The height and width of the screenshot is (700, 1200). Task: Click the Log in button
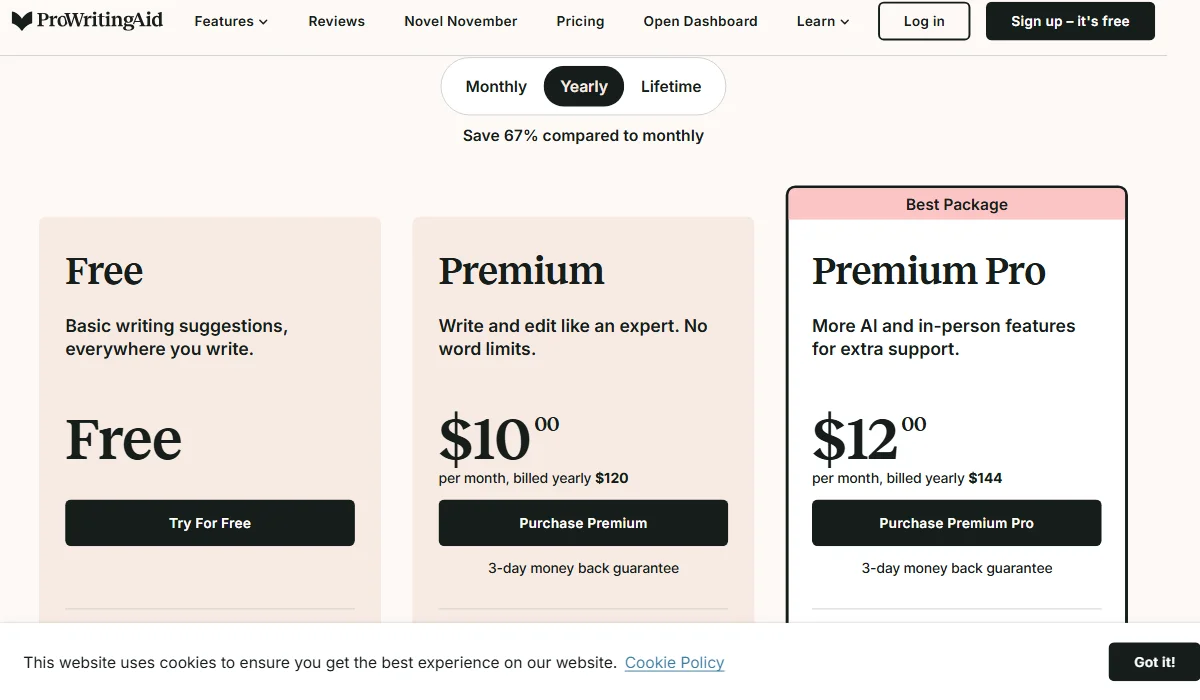tap(923, 21)
